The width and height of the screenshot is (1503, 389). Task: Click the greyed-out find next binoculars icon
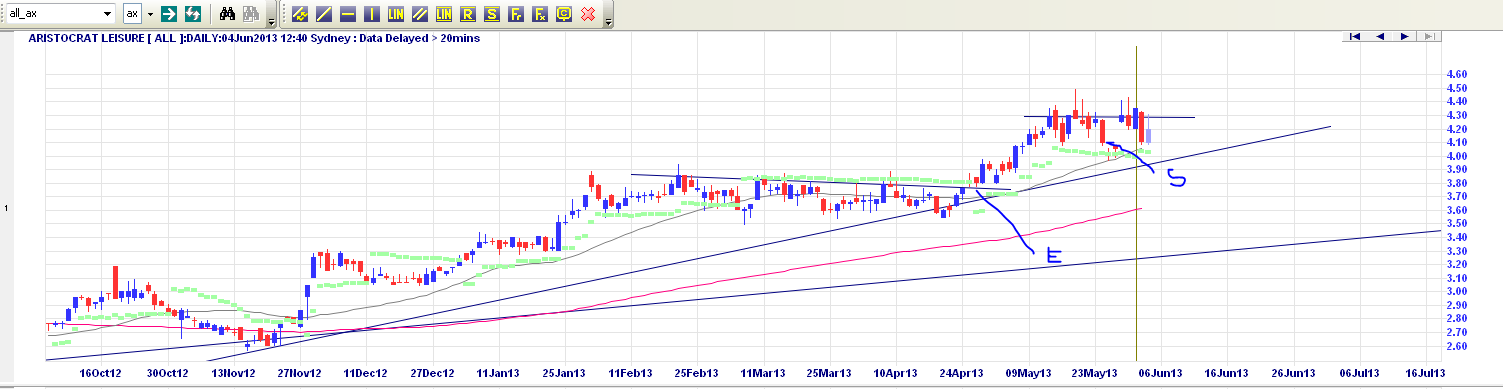(x=251, y=14)
